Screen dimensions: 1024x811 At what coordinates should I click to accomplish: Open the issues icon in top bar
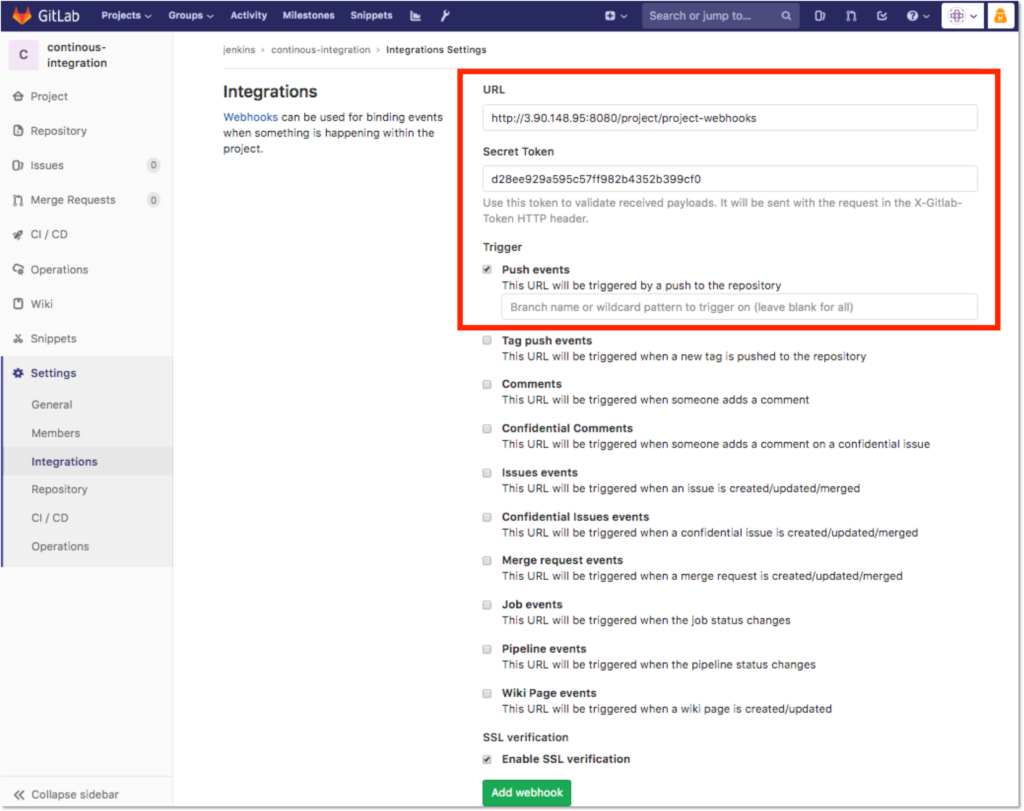tap(820, 16)
